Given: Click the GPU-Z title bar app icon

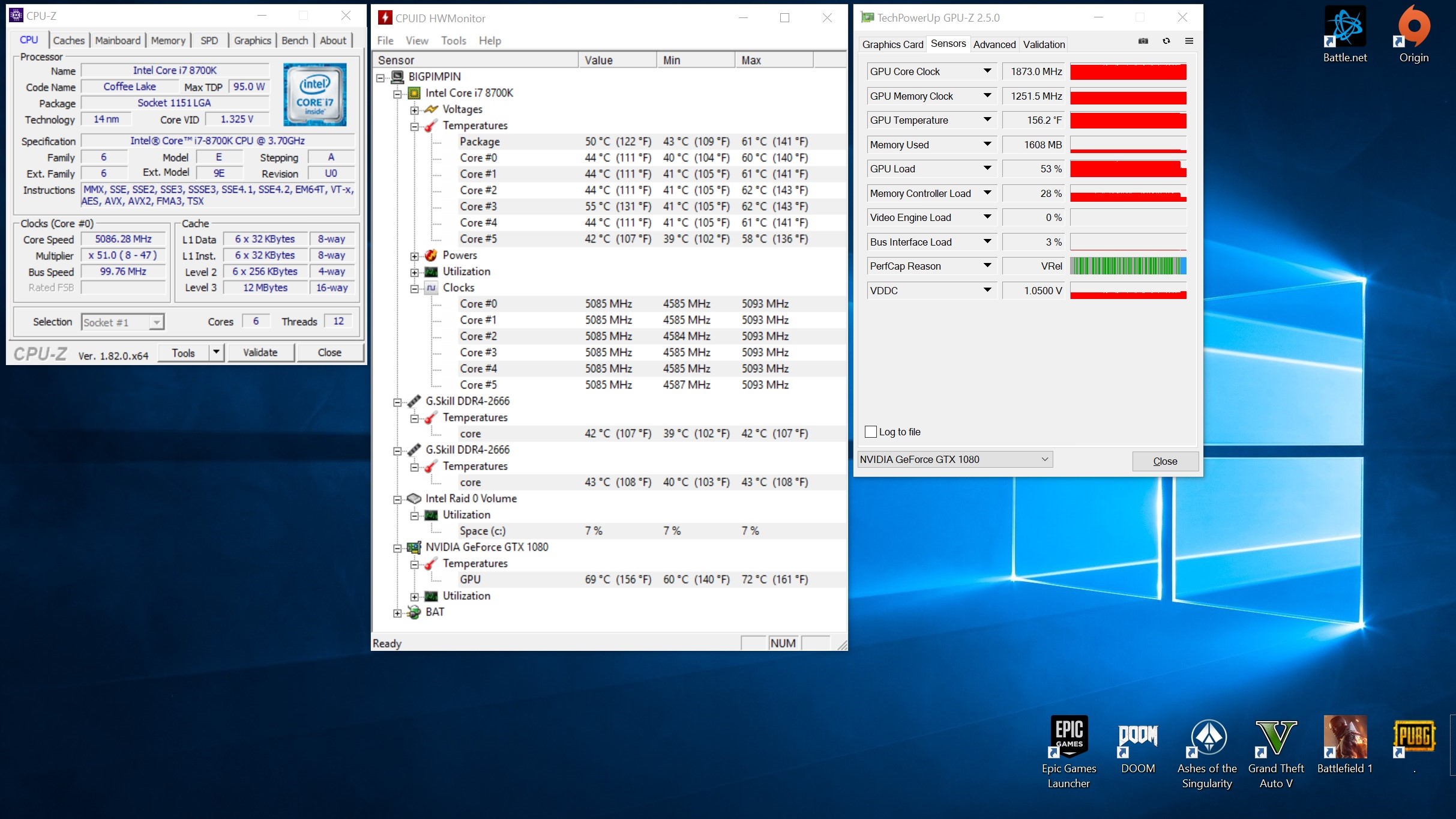Looking at the screenshot, I should pyautogui.click(x=868, y=17).
